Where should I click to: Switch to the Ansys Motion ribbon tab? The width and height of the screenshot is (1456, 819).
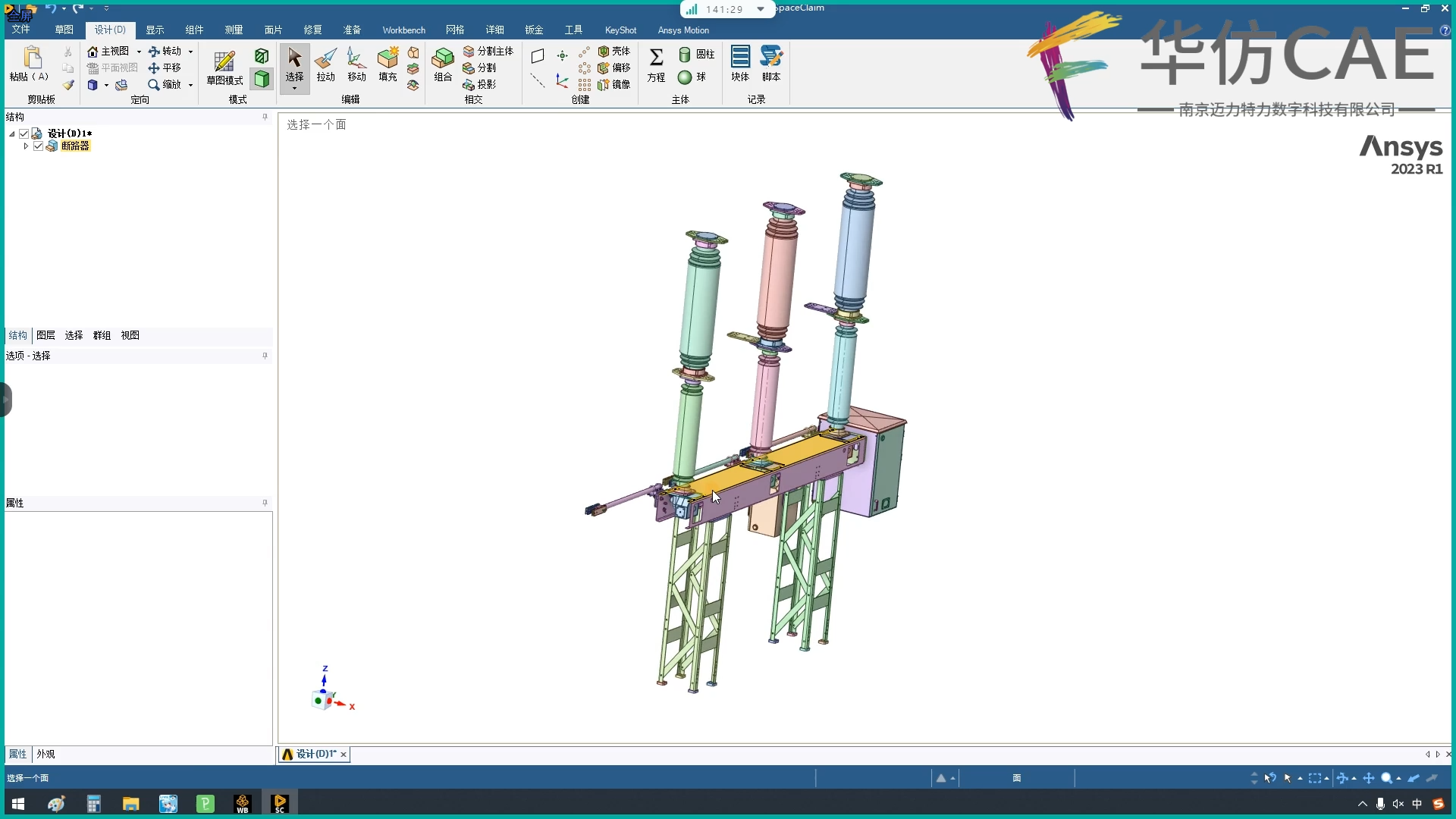click(x=683, y=30)
